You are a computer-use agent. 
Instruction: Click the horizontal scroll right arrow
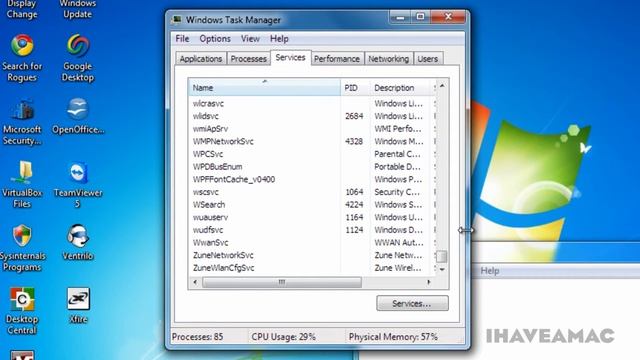(429, 282)
